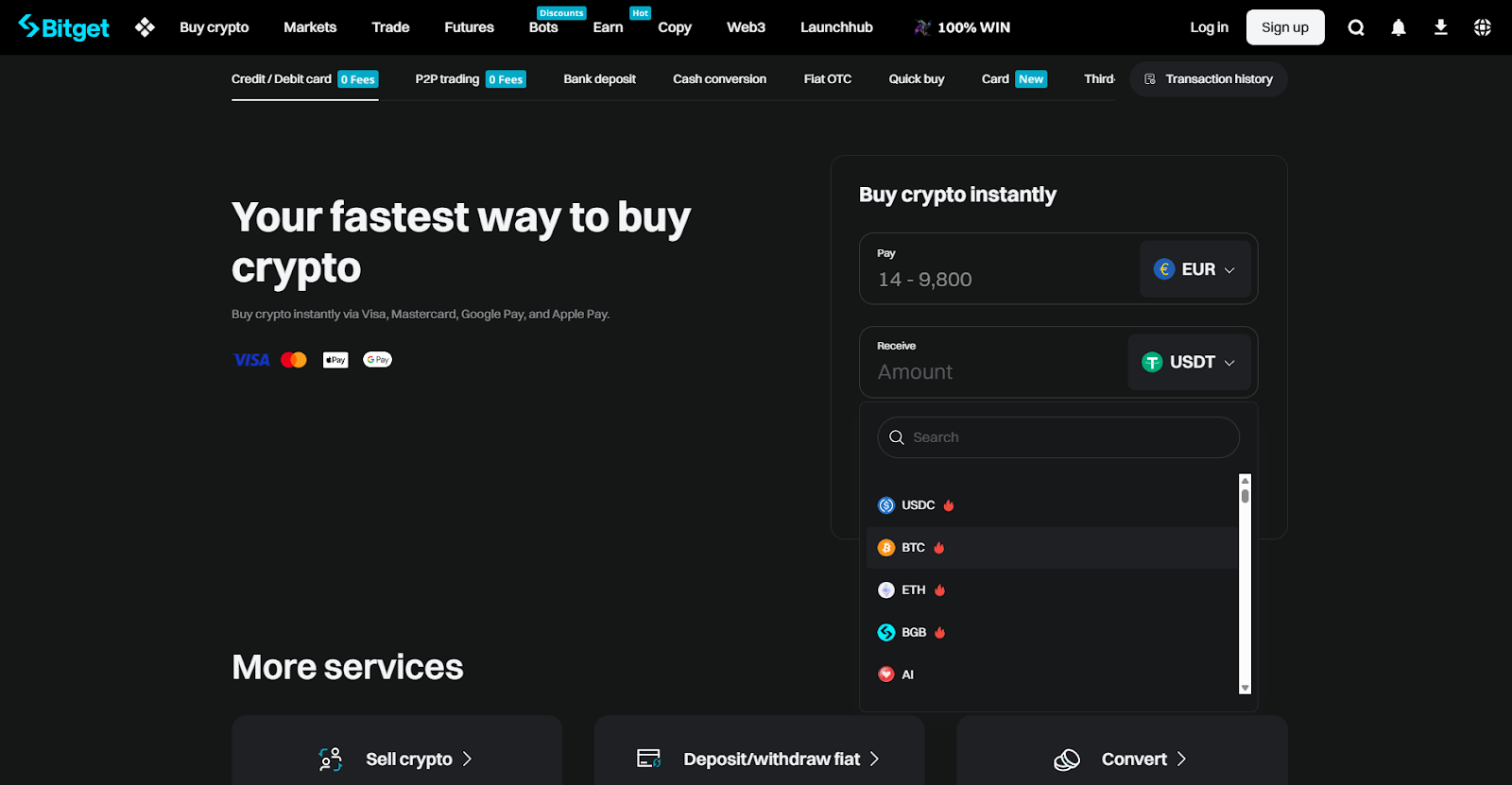Expand the Buy crypto menu
Viewport: 1512px width, 785px height.
pos(215,27)
